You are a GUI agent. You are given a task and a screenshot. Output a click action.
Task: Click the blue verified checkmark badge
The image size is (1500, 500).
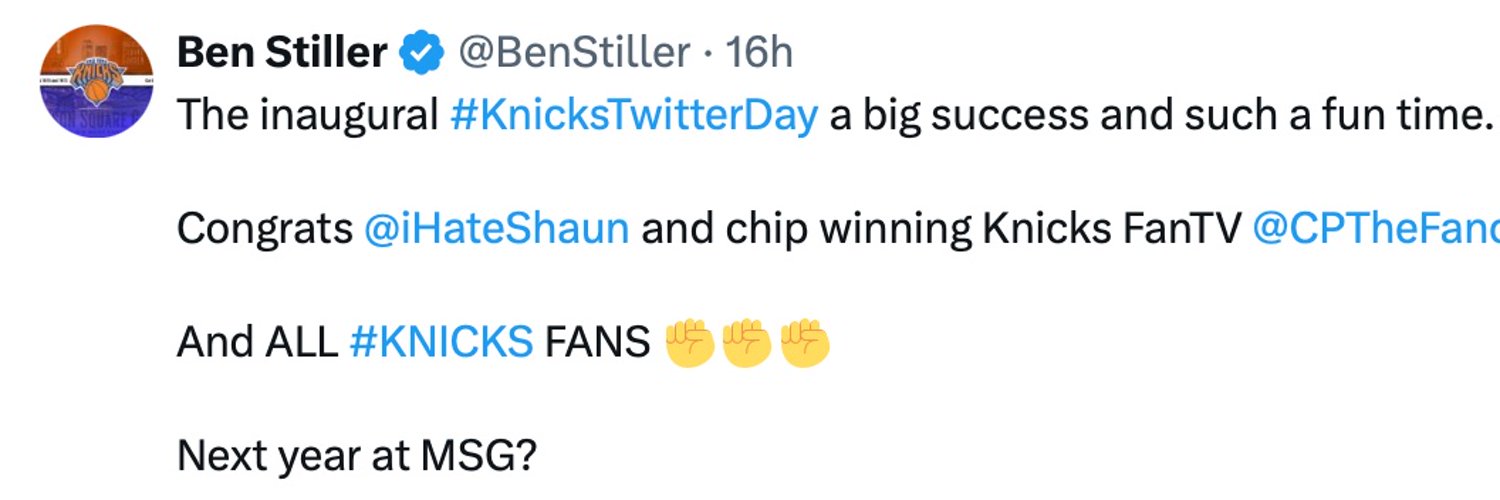click(422, 54)
